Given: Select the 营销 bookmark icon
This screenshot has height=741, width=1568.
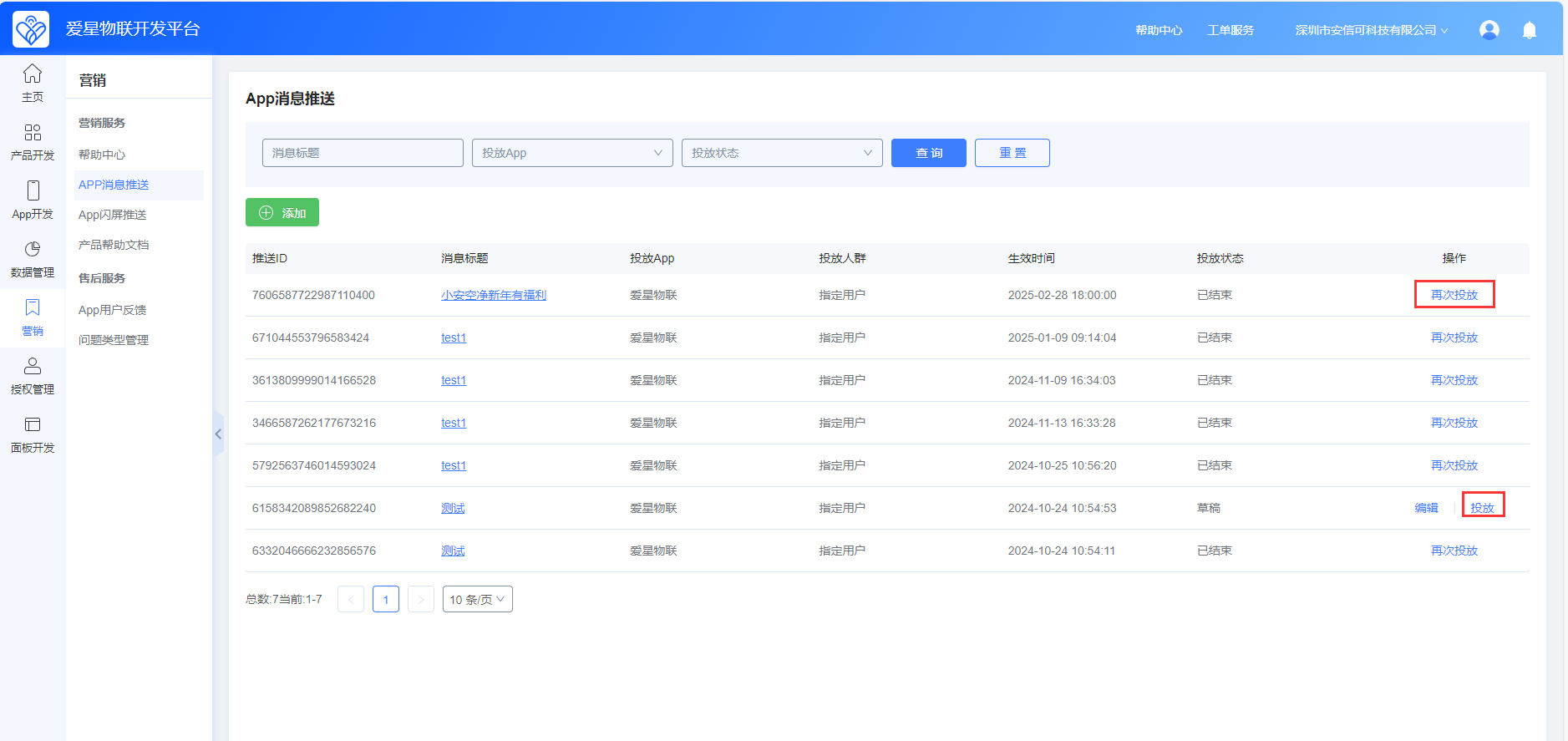Looking at the screenshot, I should point(33,307).
